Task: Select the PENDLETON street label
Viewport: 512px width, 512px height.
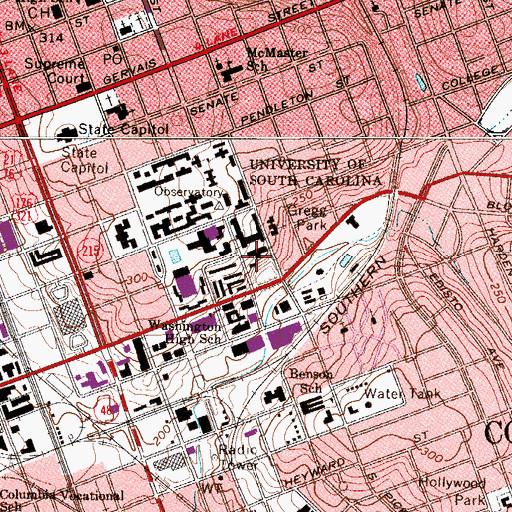Action: (x=277, y=108)
